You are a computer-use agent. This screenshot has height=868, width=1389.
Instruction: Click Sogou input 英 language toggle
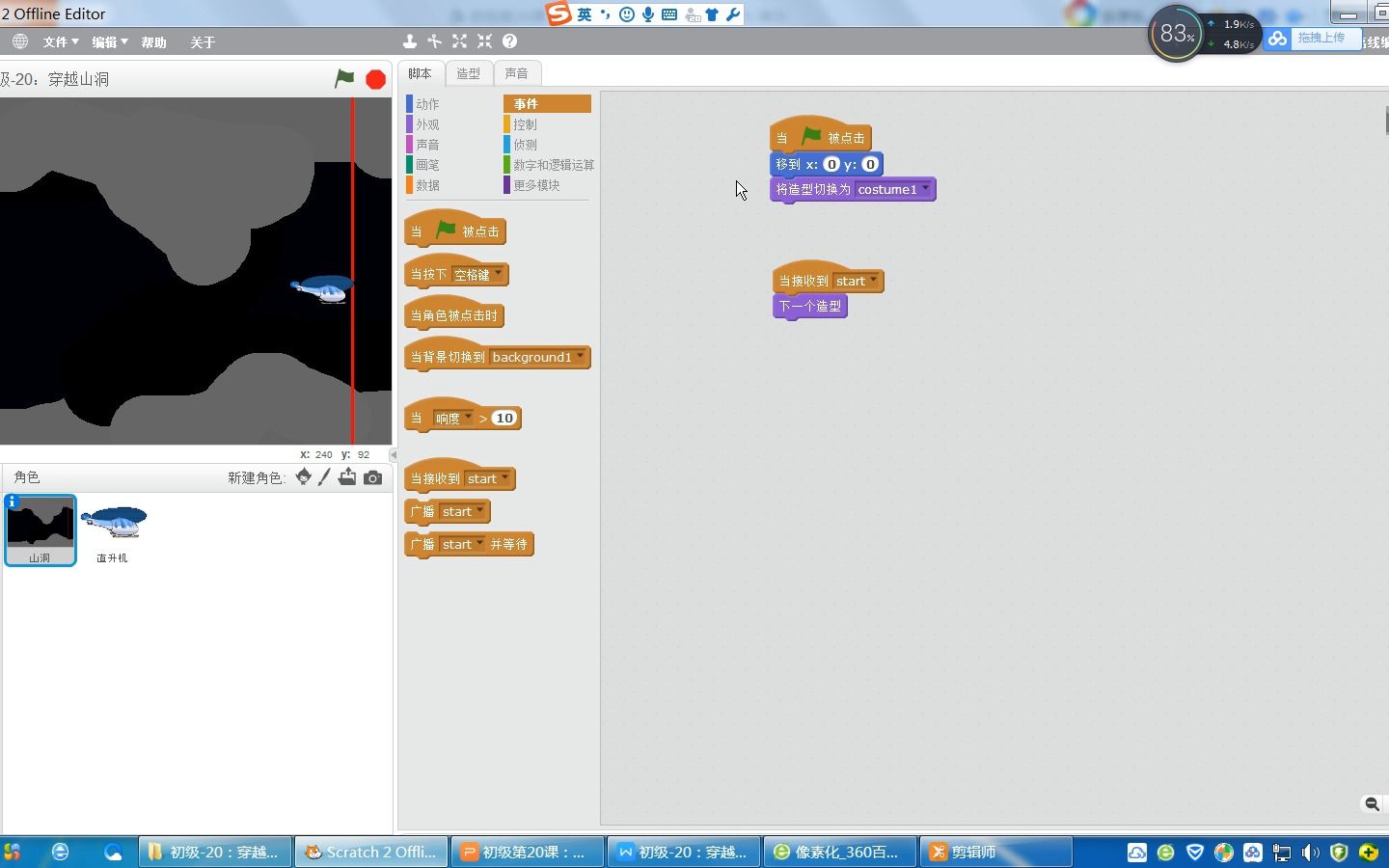pyautogui.click(x=585, y=14)
